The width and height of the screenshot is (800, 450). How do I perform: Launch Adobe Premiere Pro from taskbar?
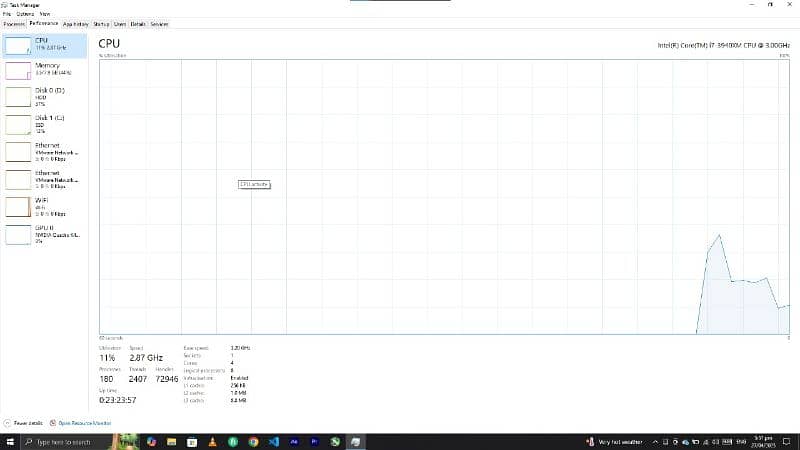[x=314, y=442]
